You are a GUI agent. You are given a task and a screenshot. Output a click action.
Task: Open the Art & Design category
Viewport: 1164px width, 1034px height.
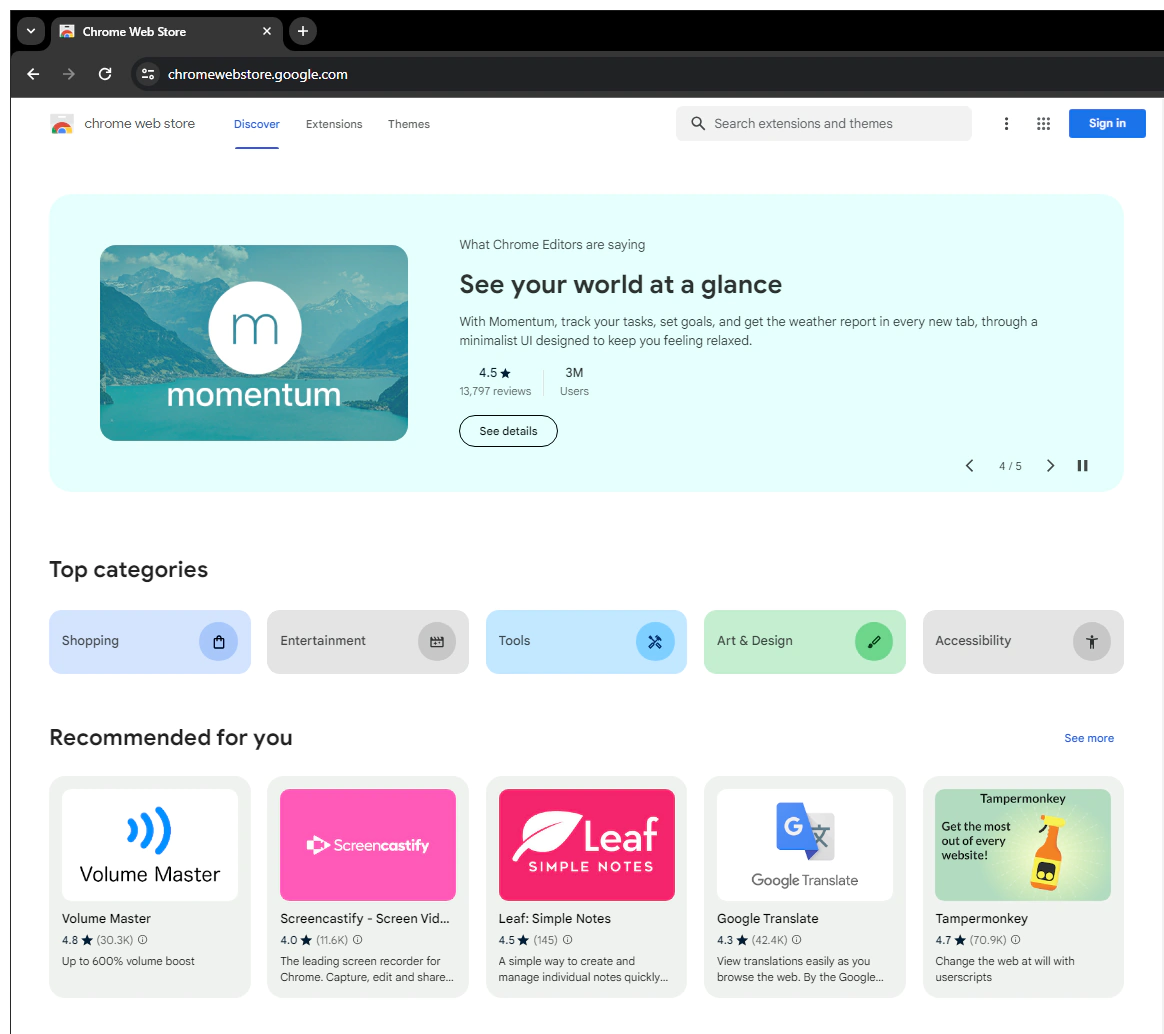pos(805,641)
